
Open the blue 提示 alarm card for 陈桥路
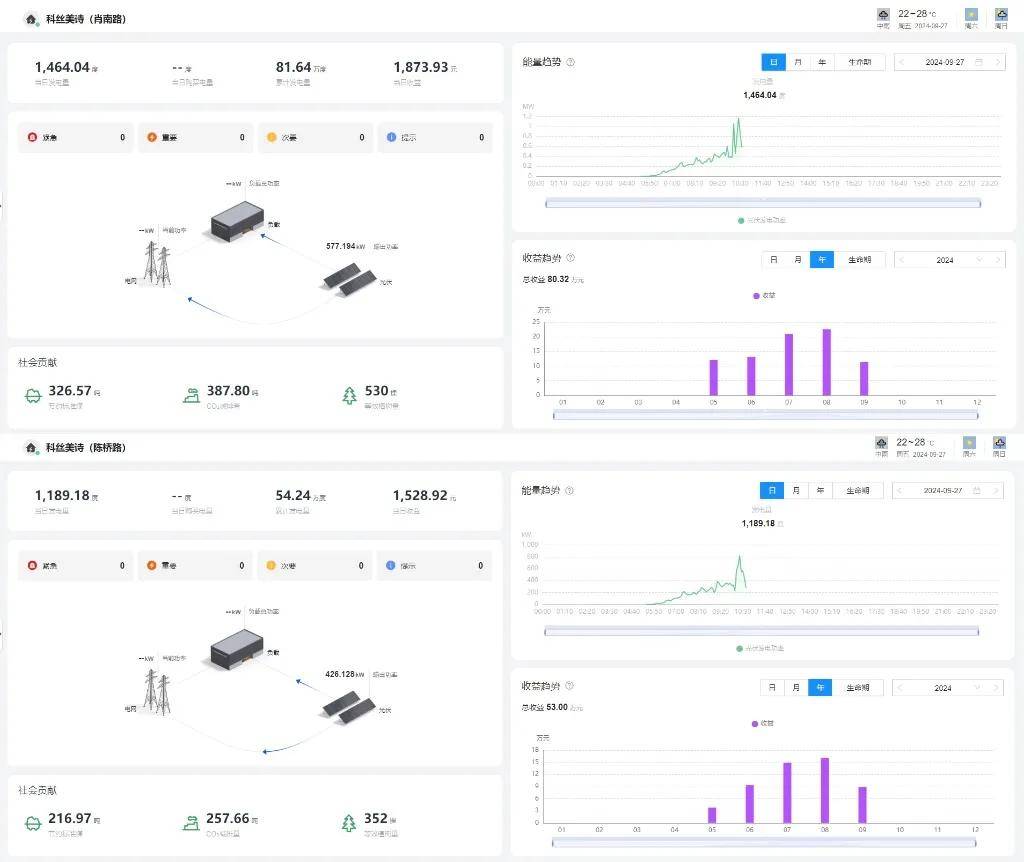click(x=435, y=566)
